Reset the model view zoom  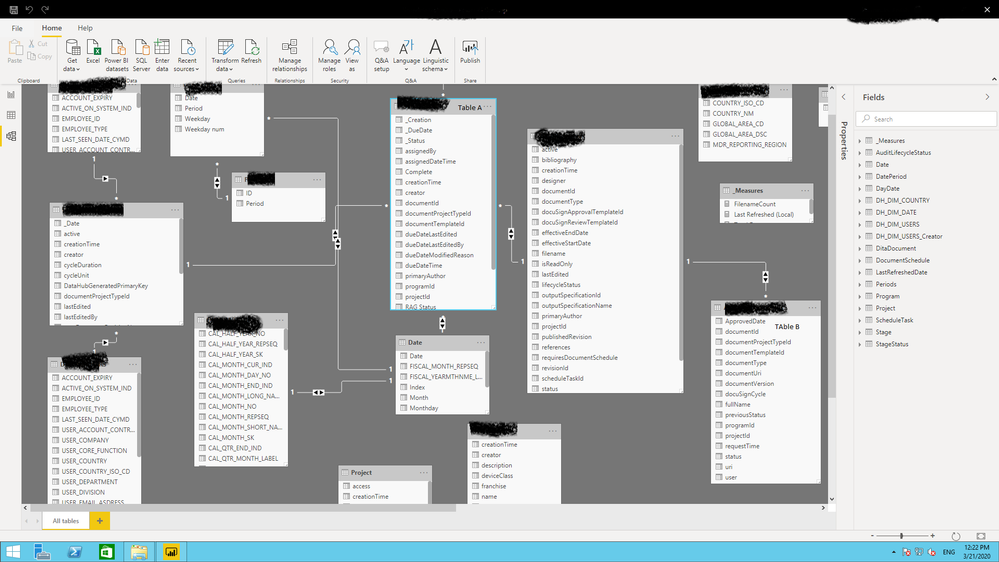point(956,537)
